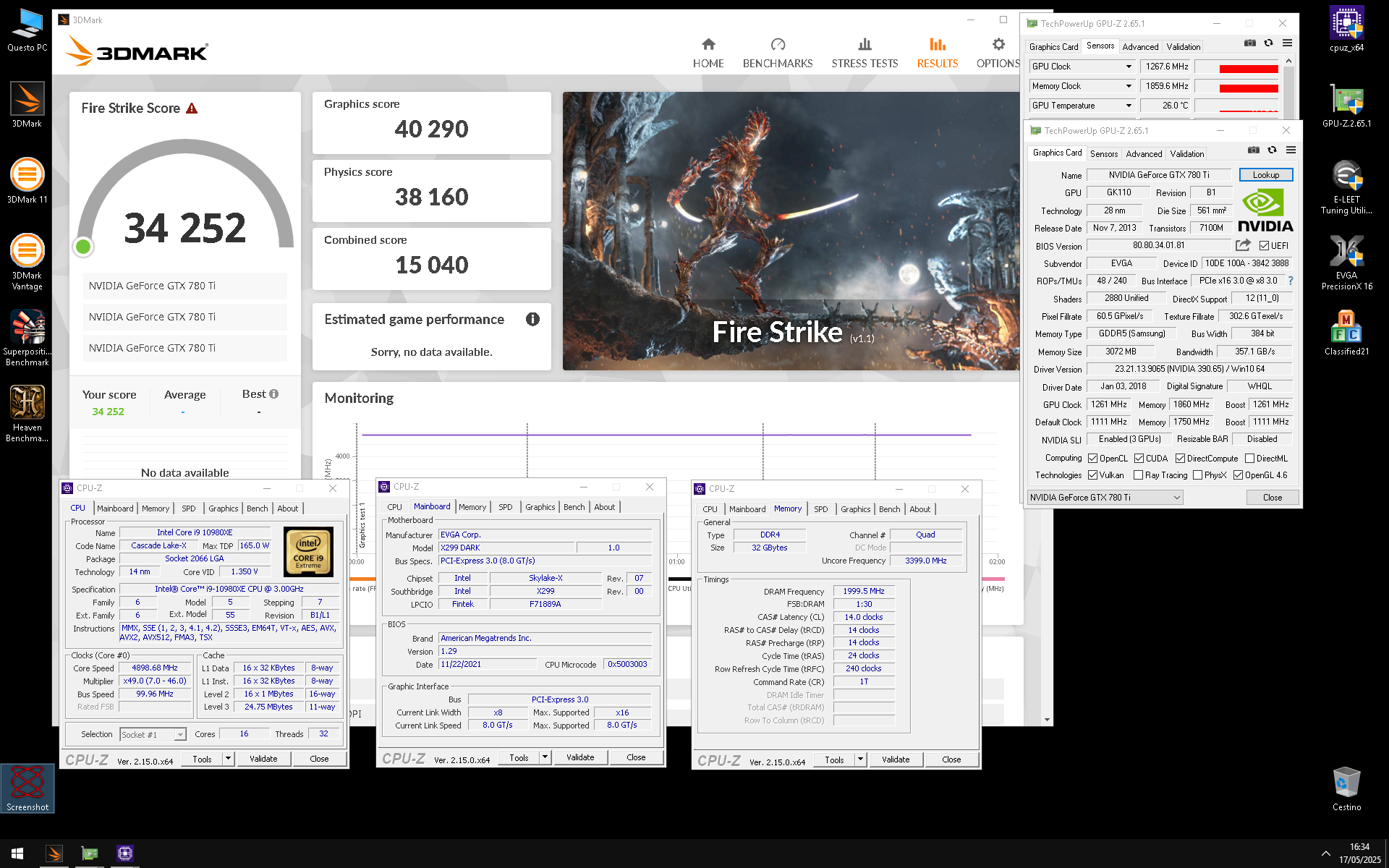
Task: Toggle Vulkan checkbox in GPU-Z
Action: pos(1092,475)
